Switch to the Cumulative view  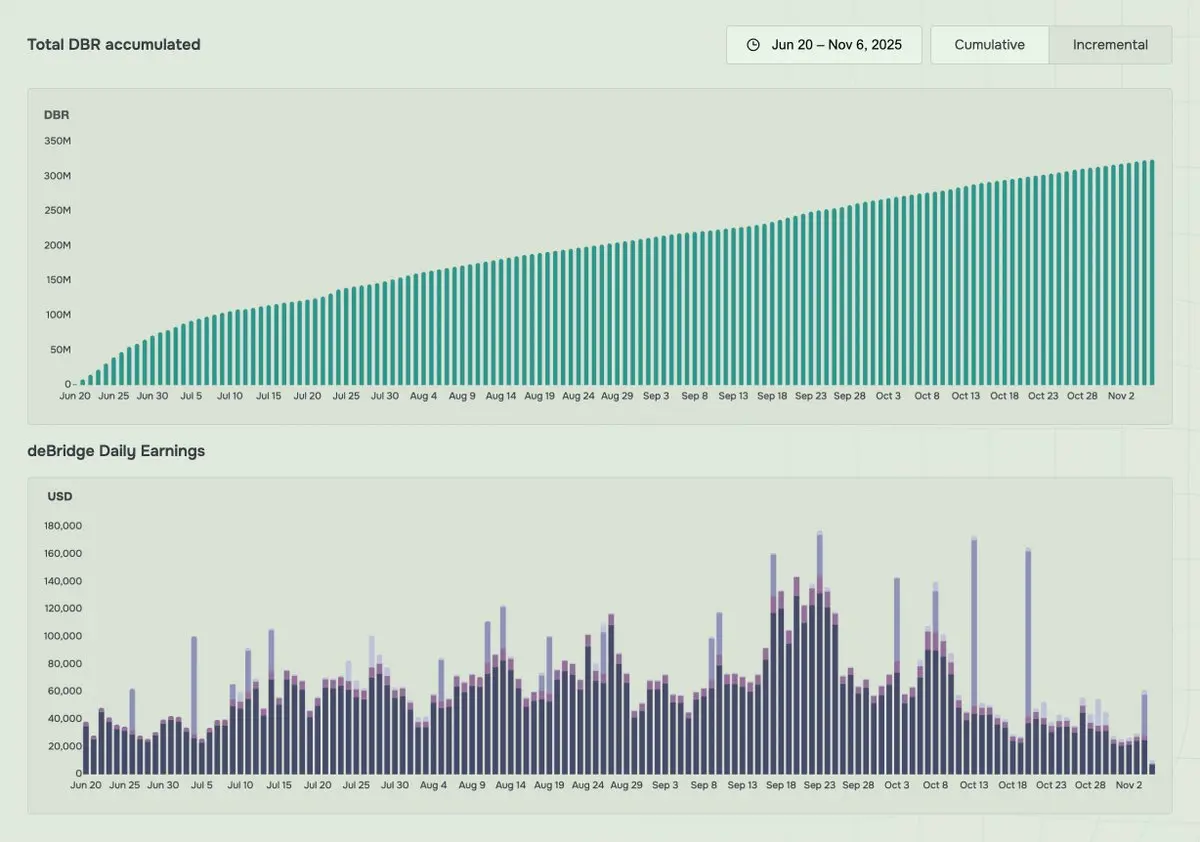click(989, 45)
